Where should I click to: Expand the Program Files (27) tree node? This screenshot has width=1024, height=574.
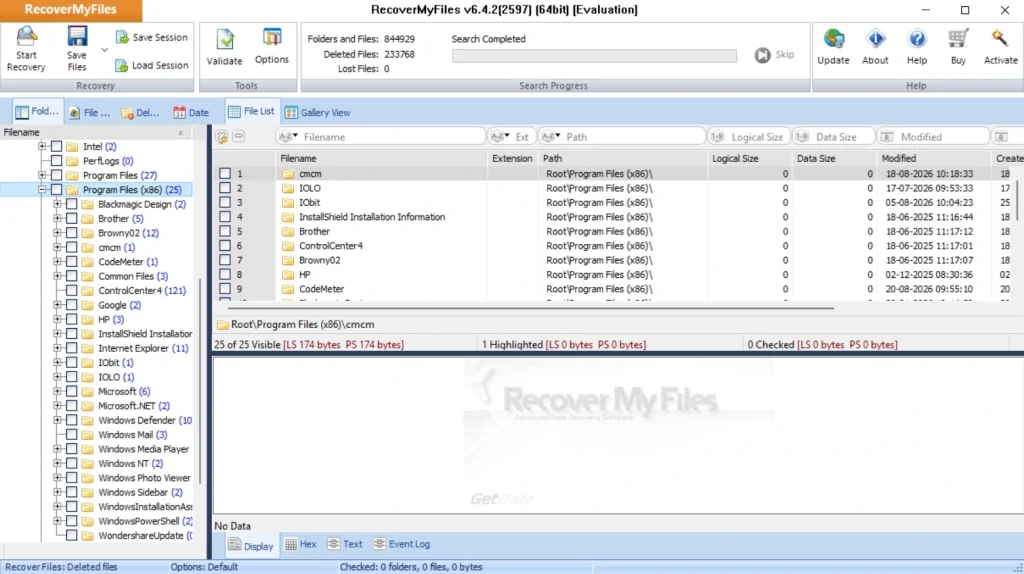(42, 175)
